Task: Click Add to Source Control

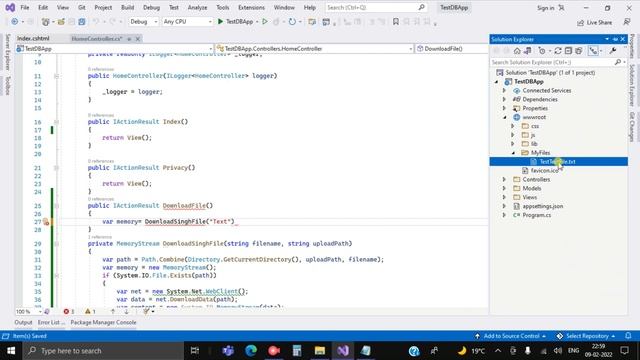Action: 511,336
